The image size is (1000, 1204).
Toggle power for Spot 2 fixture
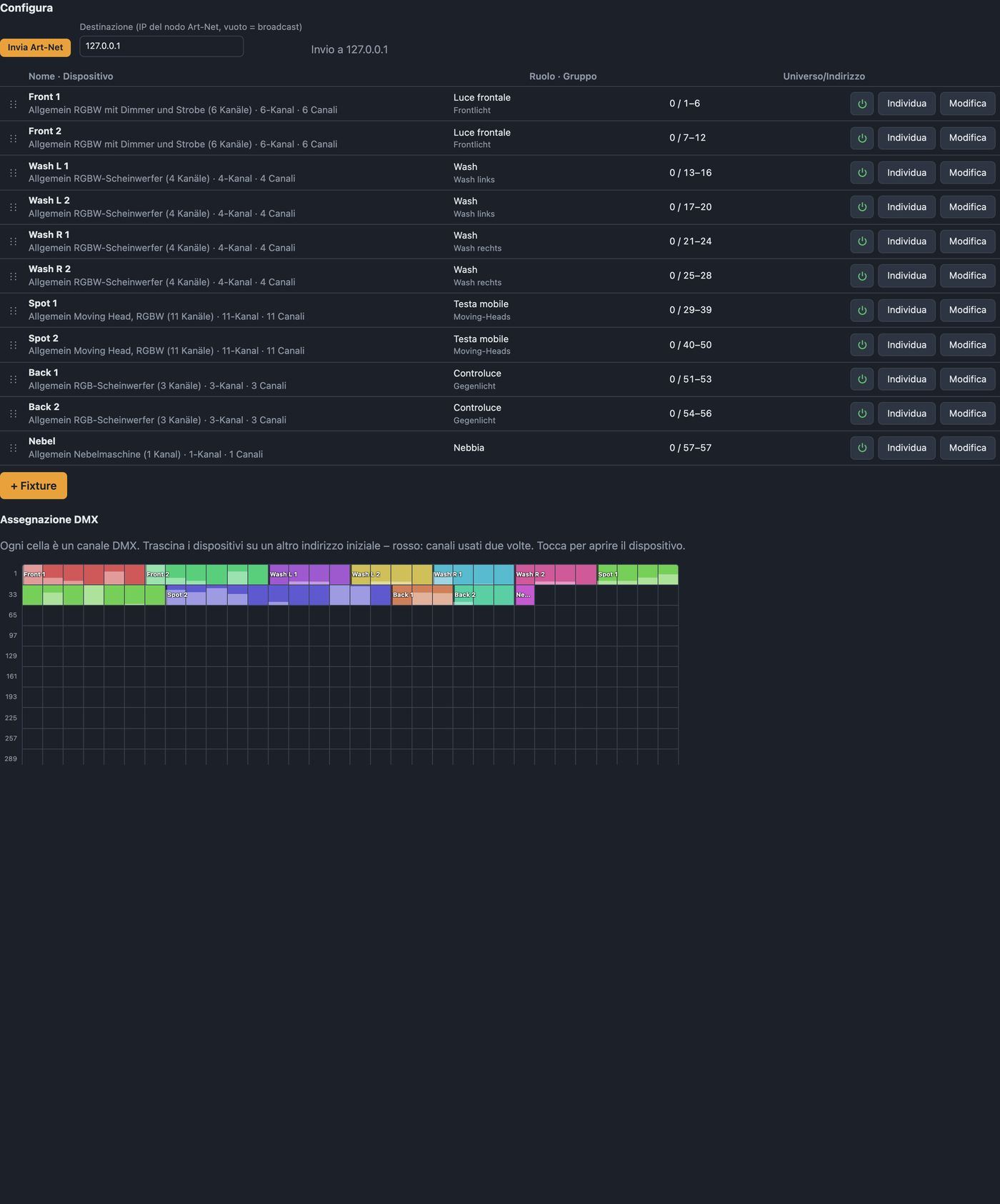coord(862,345)
